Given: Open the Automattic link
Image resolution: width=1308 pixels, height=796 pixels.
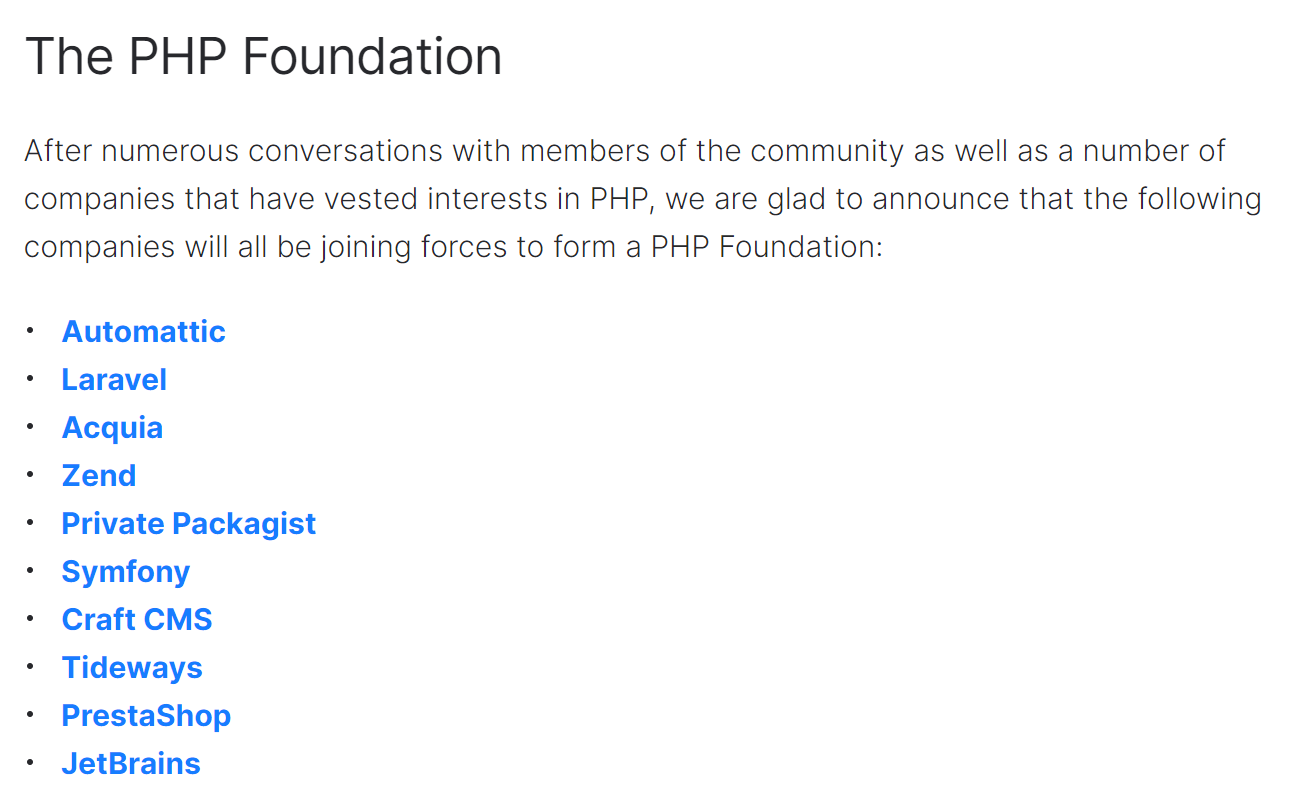Looking at the screenshot, I should pyautogui.click(x=143, y=332).
